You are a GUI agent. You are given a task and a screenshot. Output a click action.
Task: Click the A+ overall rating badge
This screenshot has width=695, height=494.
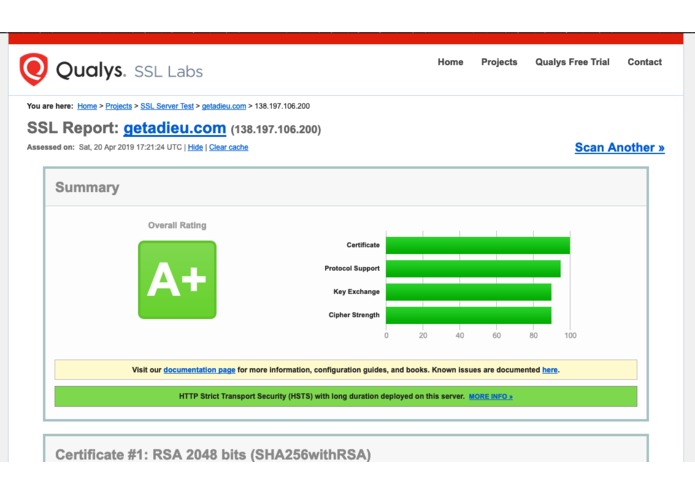(x=177, y=280)
